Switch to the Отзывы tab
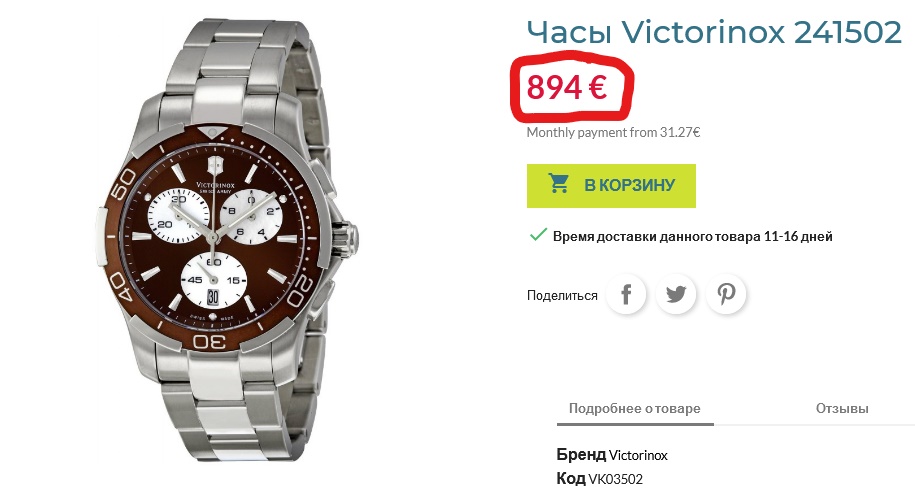This screenshot has width=915, height=502. click(x=842, y=409)
